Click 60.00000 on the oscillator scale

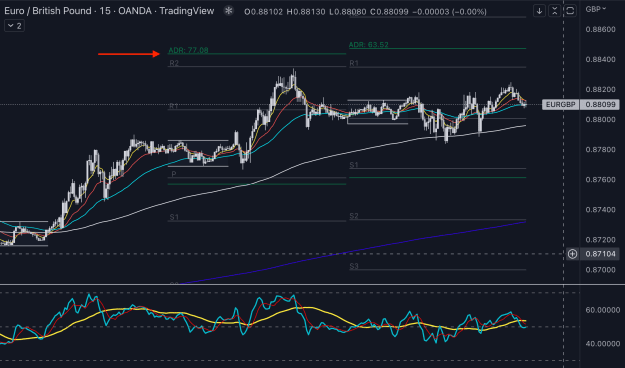pos(603,310)
